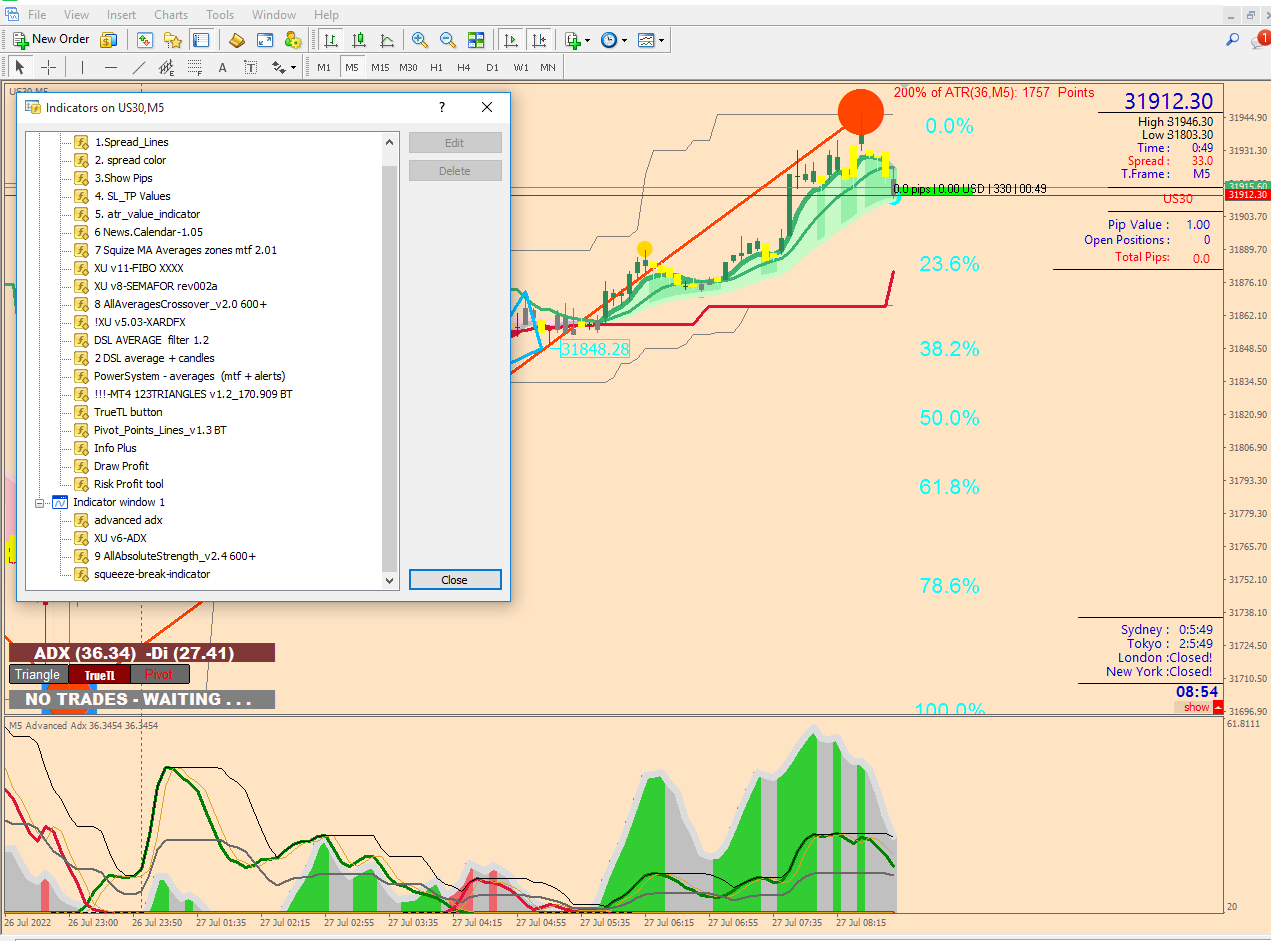Select the Fibonacci retracement tool
Image resolution: width=1271 pixels, height=941 pixels.
pos(195,68)
